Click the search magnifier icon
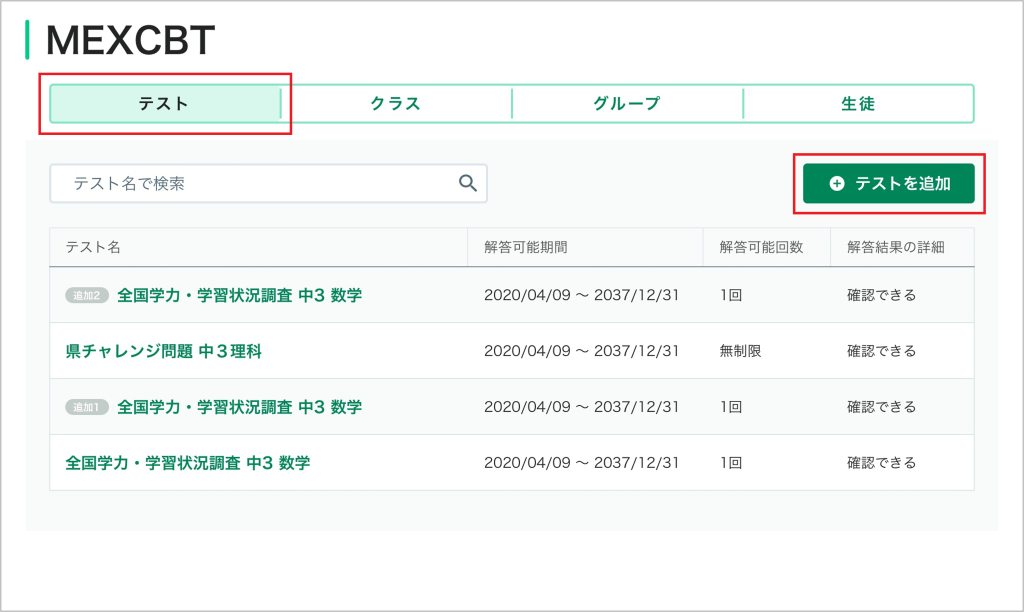 [468, 184]
